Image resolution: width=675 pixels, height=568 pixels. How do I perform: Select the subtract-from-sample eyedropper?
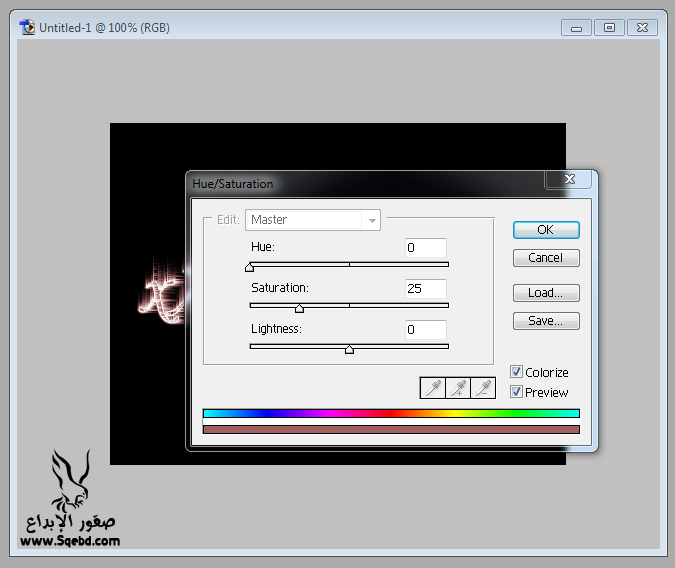coord(484,388)
